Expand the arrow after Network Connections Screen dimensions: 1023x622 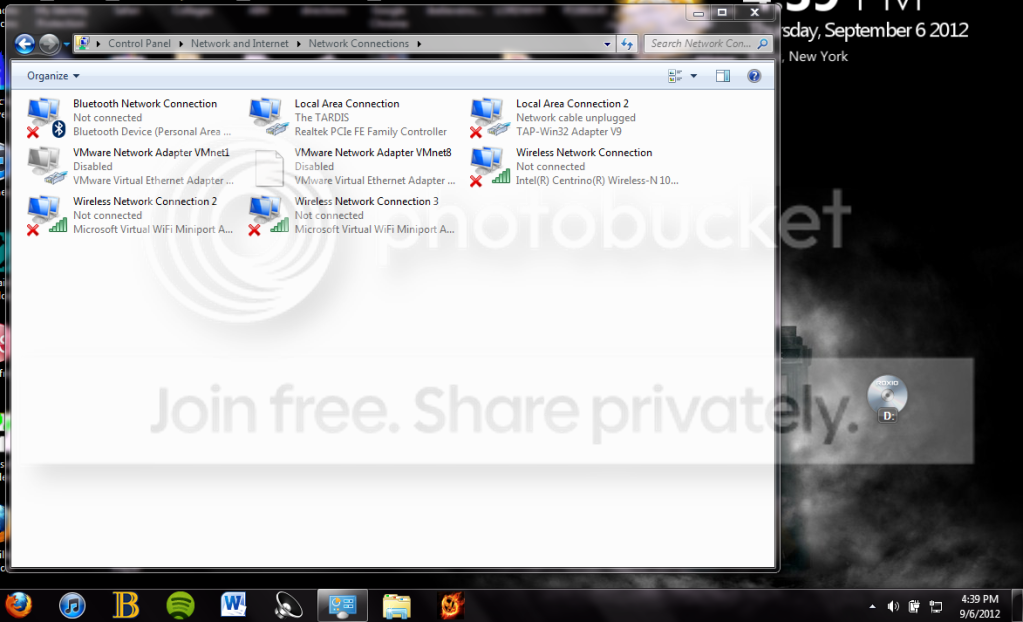pyautogui.click(x=419, y=44)
